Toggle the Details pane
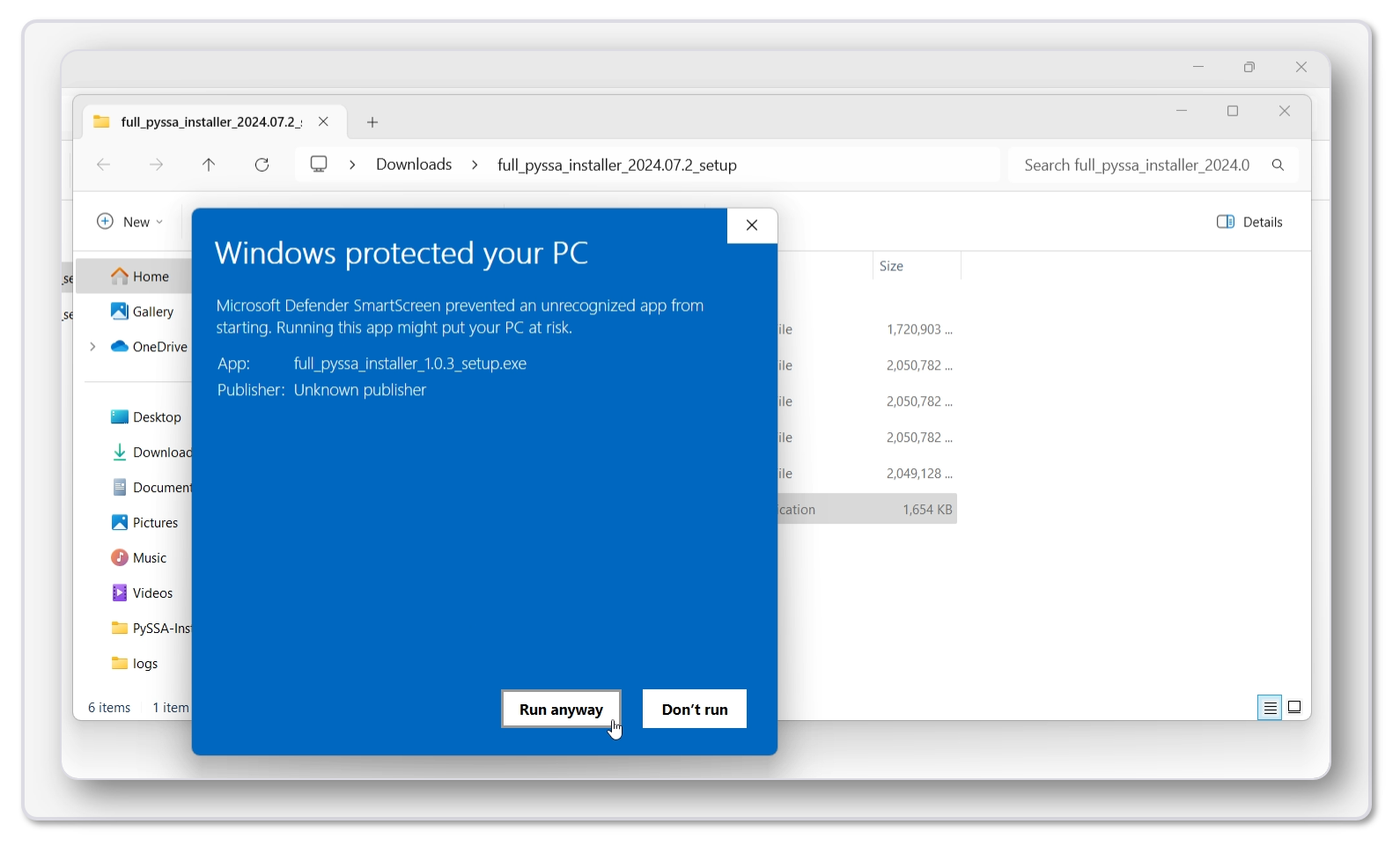This screenshot has width=1400, height=846. (x=1249, y=222)
